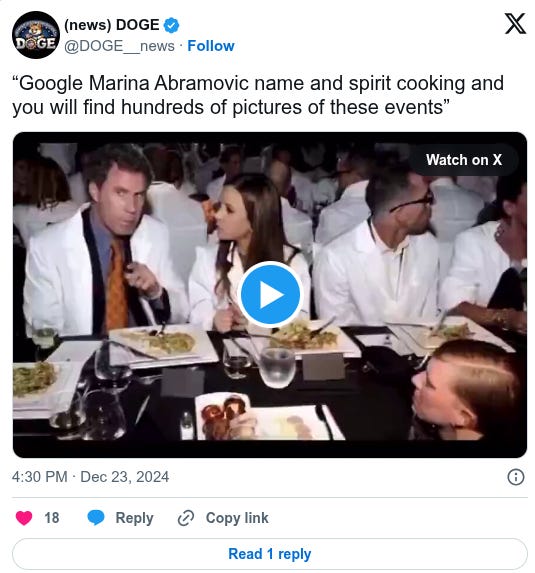Click the blue reply speech bubble icon

96,518
